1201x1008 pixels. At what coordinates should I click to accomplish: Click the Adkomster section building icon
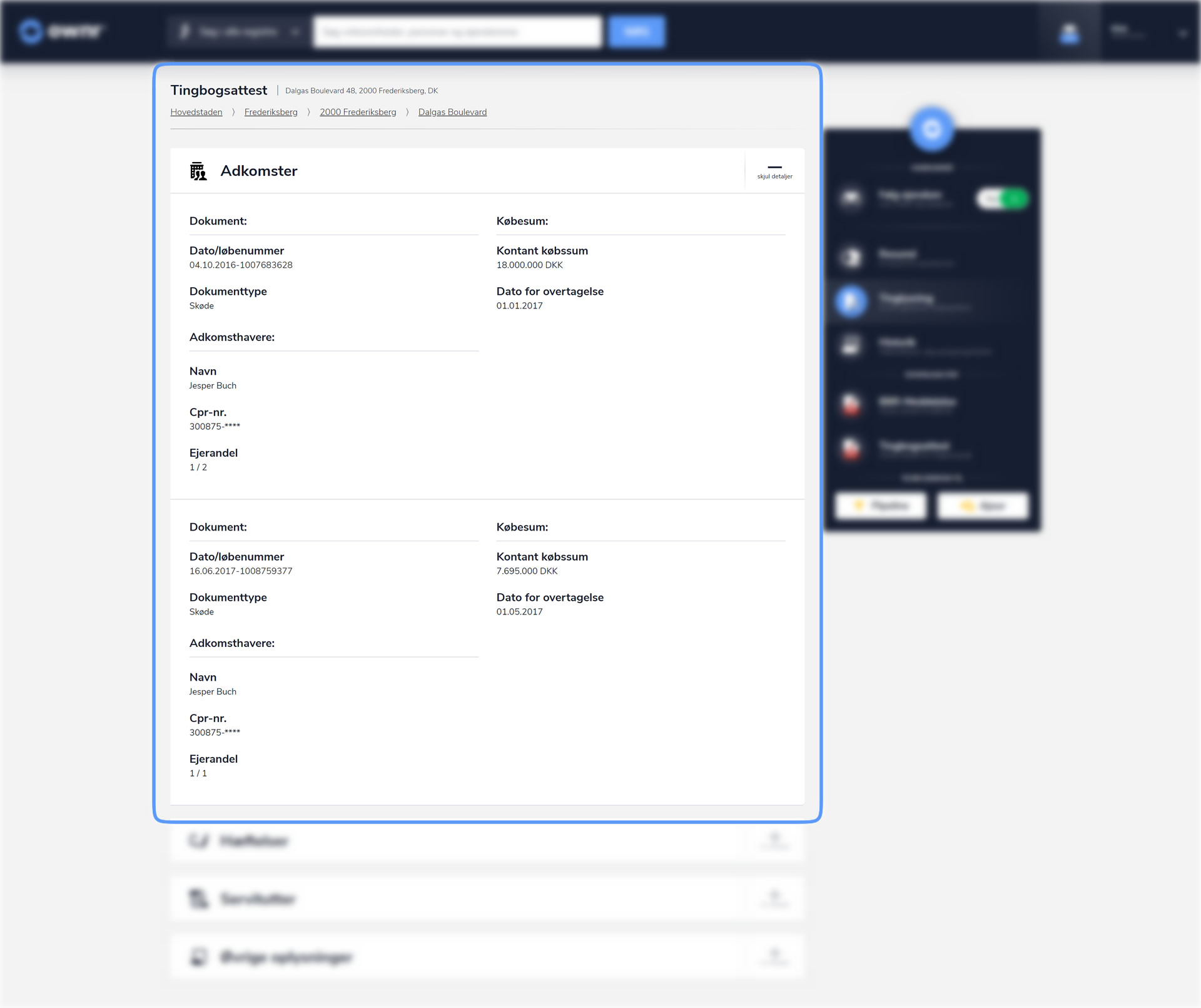[x=198, y=171]
